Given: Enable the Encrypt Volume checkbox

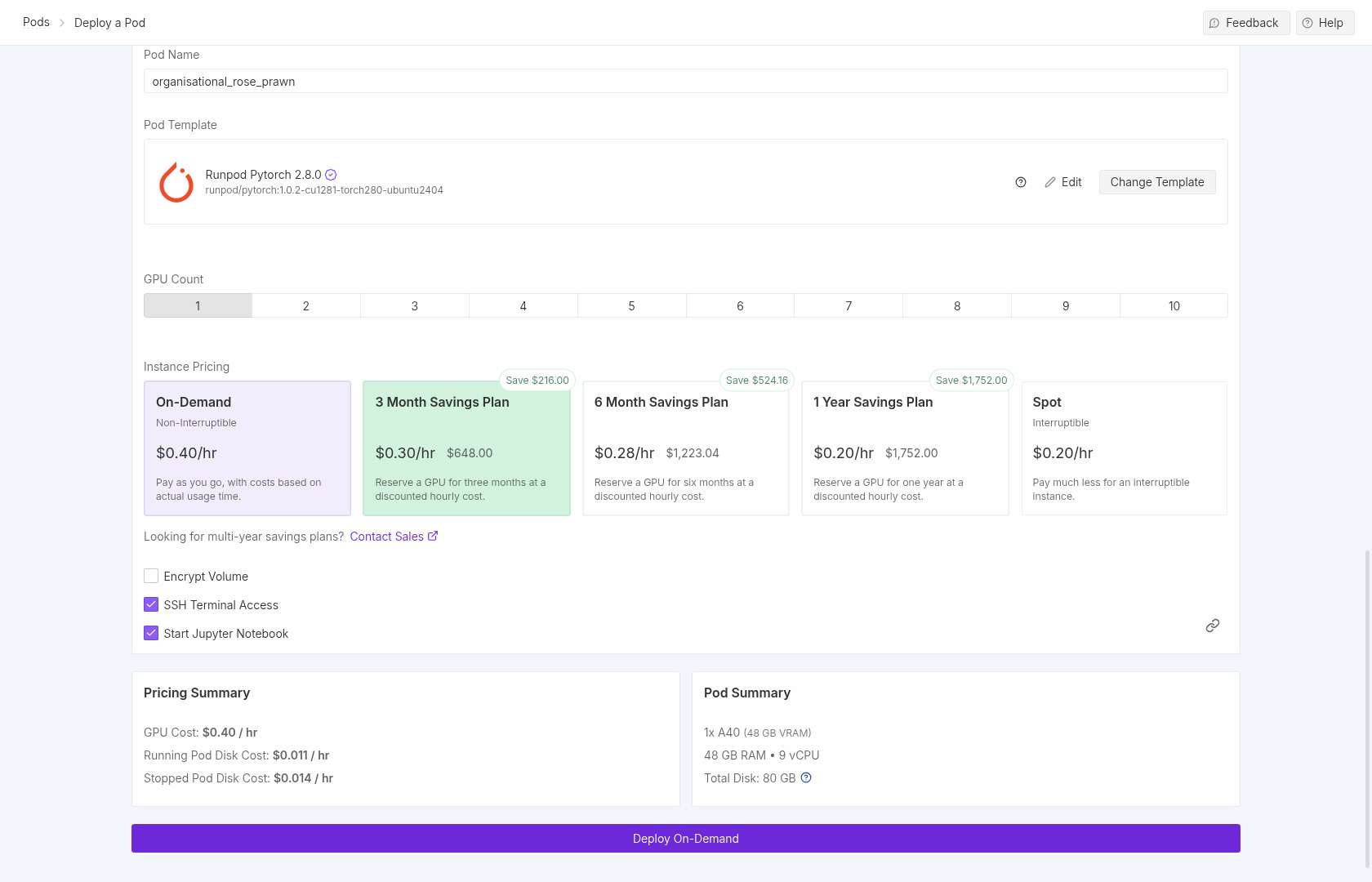Looking at the screenshot, I should tap(151, 577).
